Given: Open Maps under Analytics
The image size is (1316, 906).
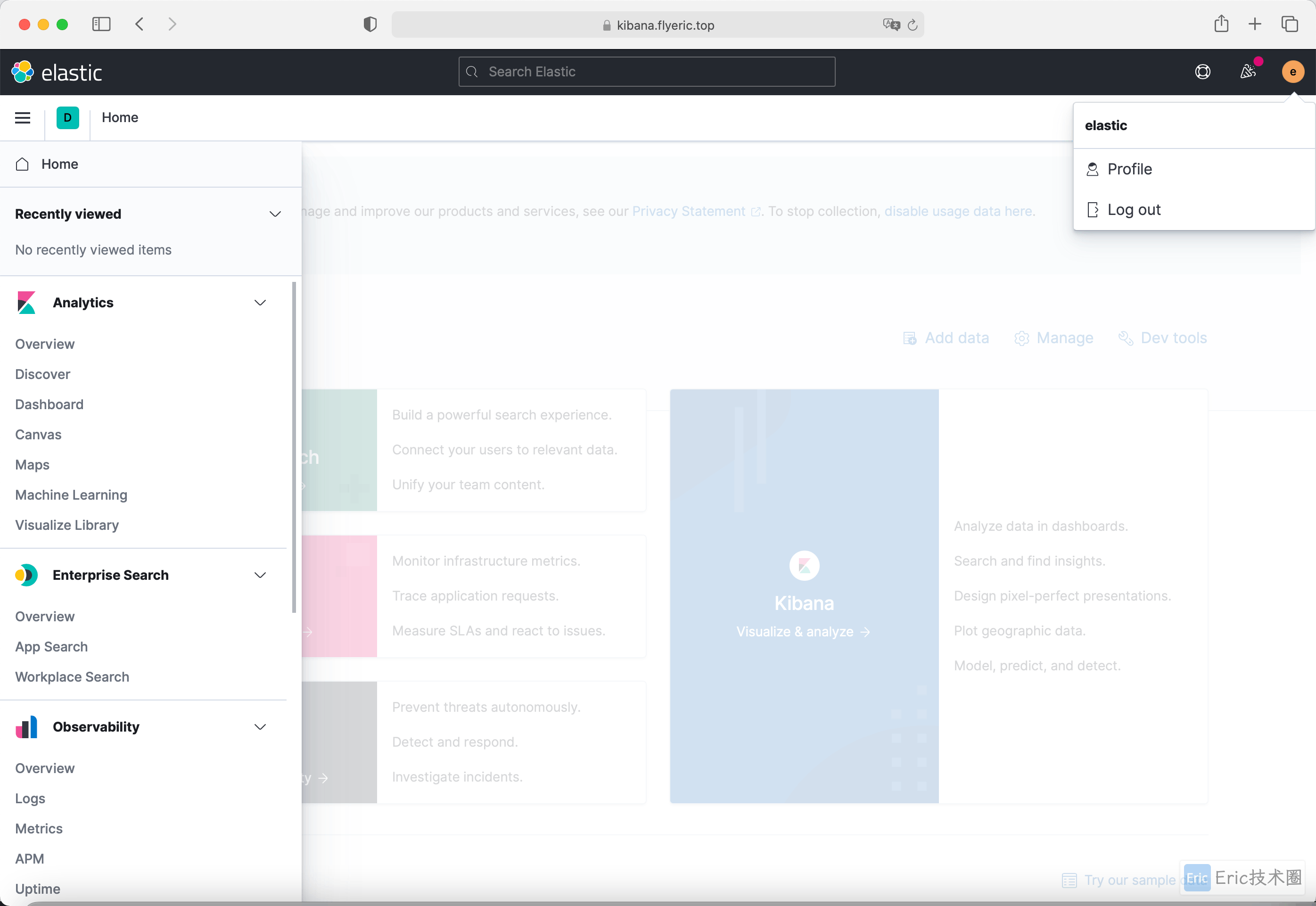Looking at the screenshot, I should (x=33, y=464).
